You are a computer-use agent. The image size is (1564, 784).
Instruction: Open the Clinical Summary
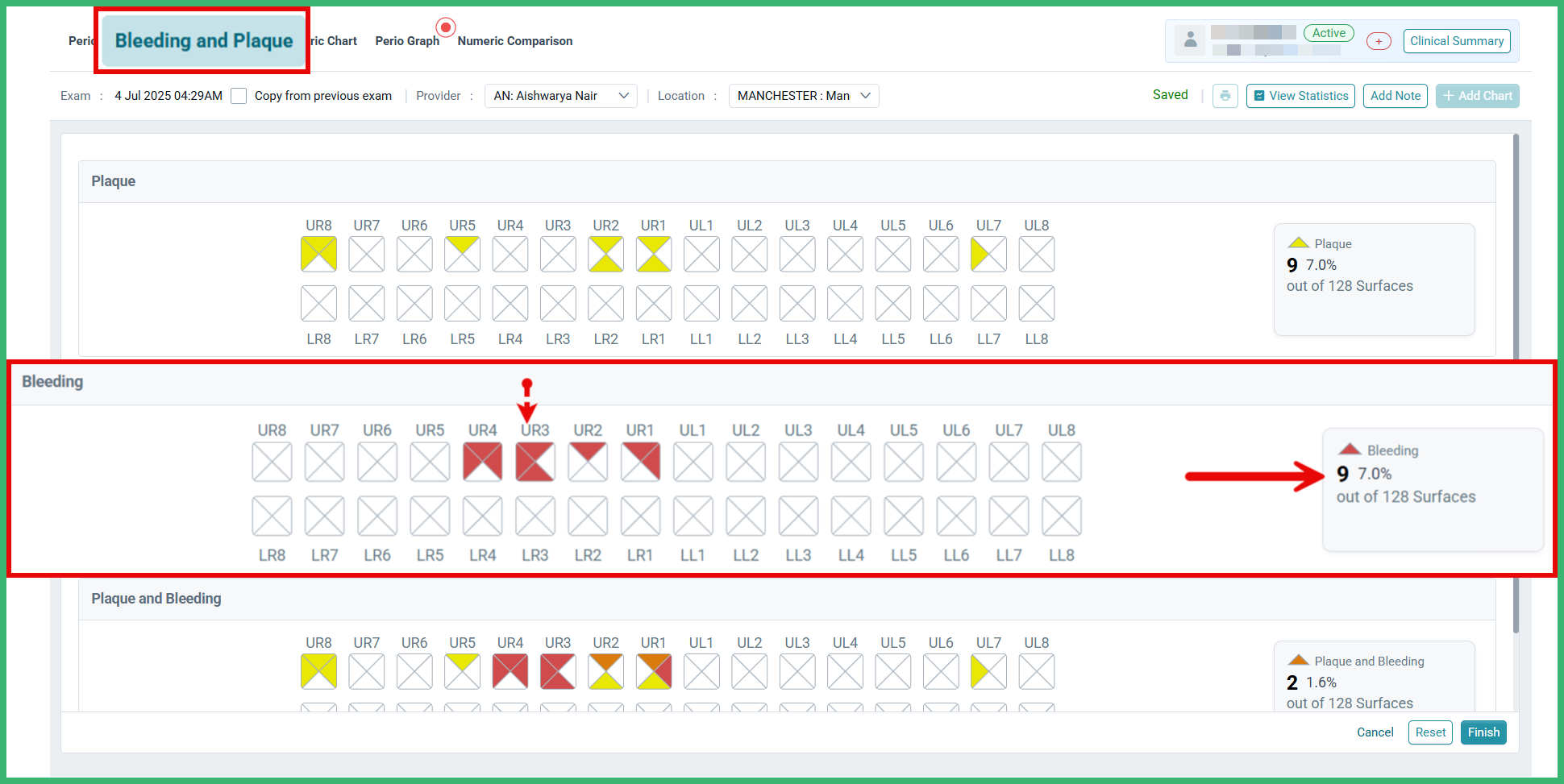click(x=1456, y=40)
